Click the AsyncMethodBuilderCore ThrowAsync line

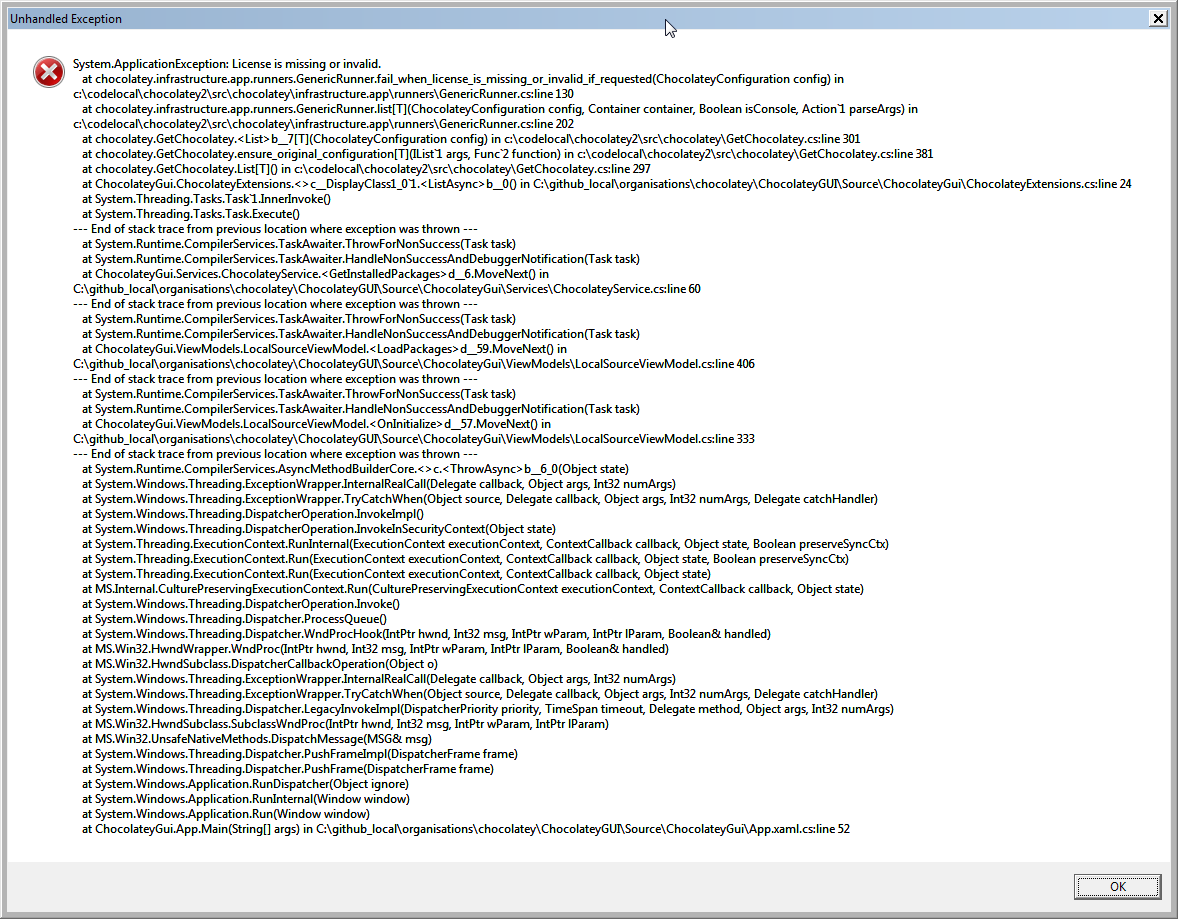click(x=355, y=470)
